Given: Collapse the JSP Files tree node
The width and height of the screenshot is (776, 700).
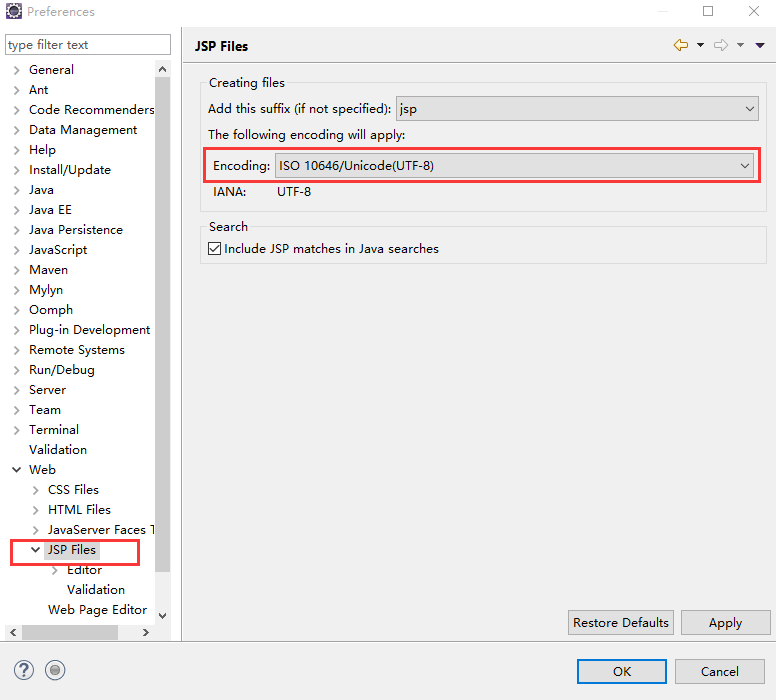Looking at the screenshot, I should (35, 550).
